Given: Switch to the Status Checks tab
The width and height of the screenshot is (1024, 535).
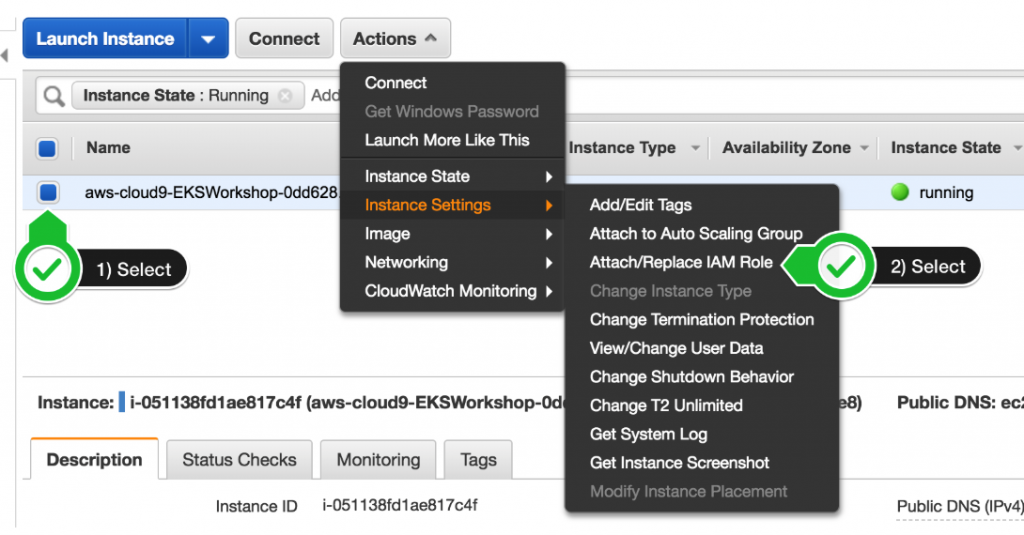Looking at the screenshot, I should click(239, 460).
